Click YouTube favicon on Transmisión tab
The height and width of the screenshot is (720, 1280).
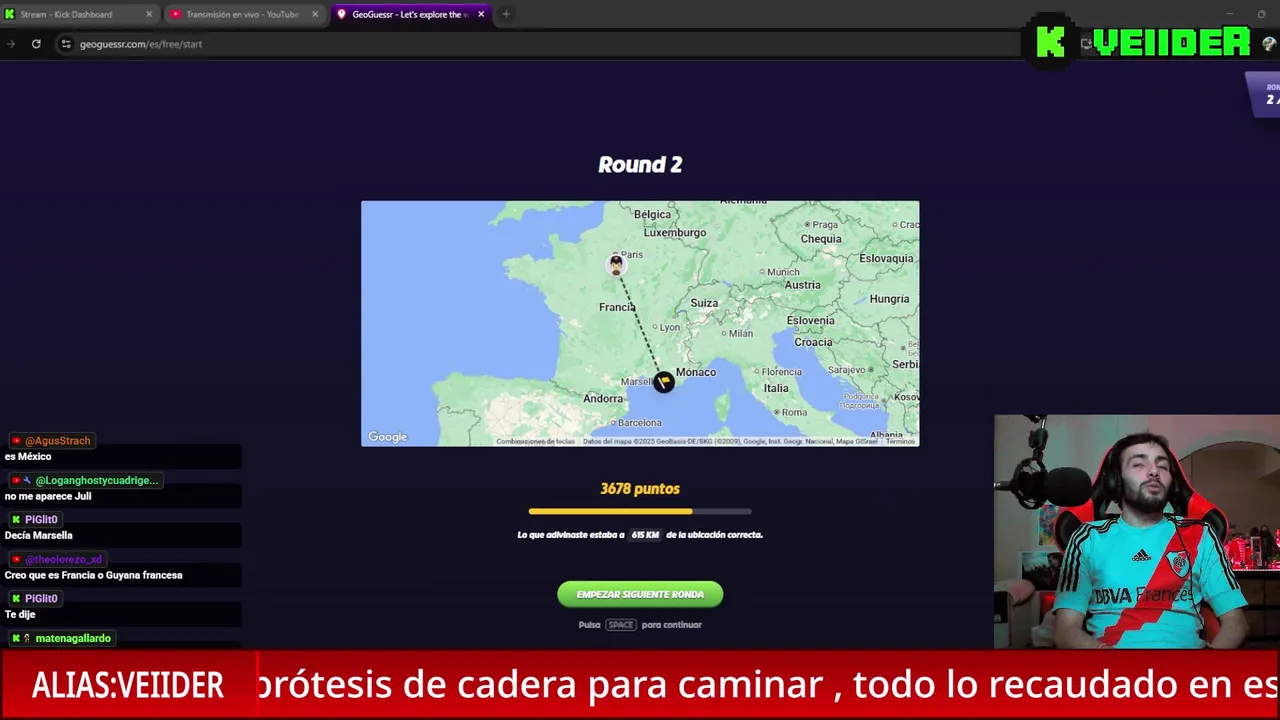coord(176,14)
